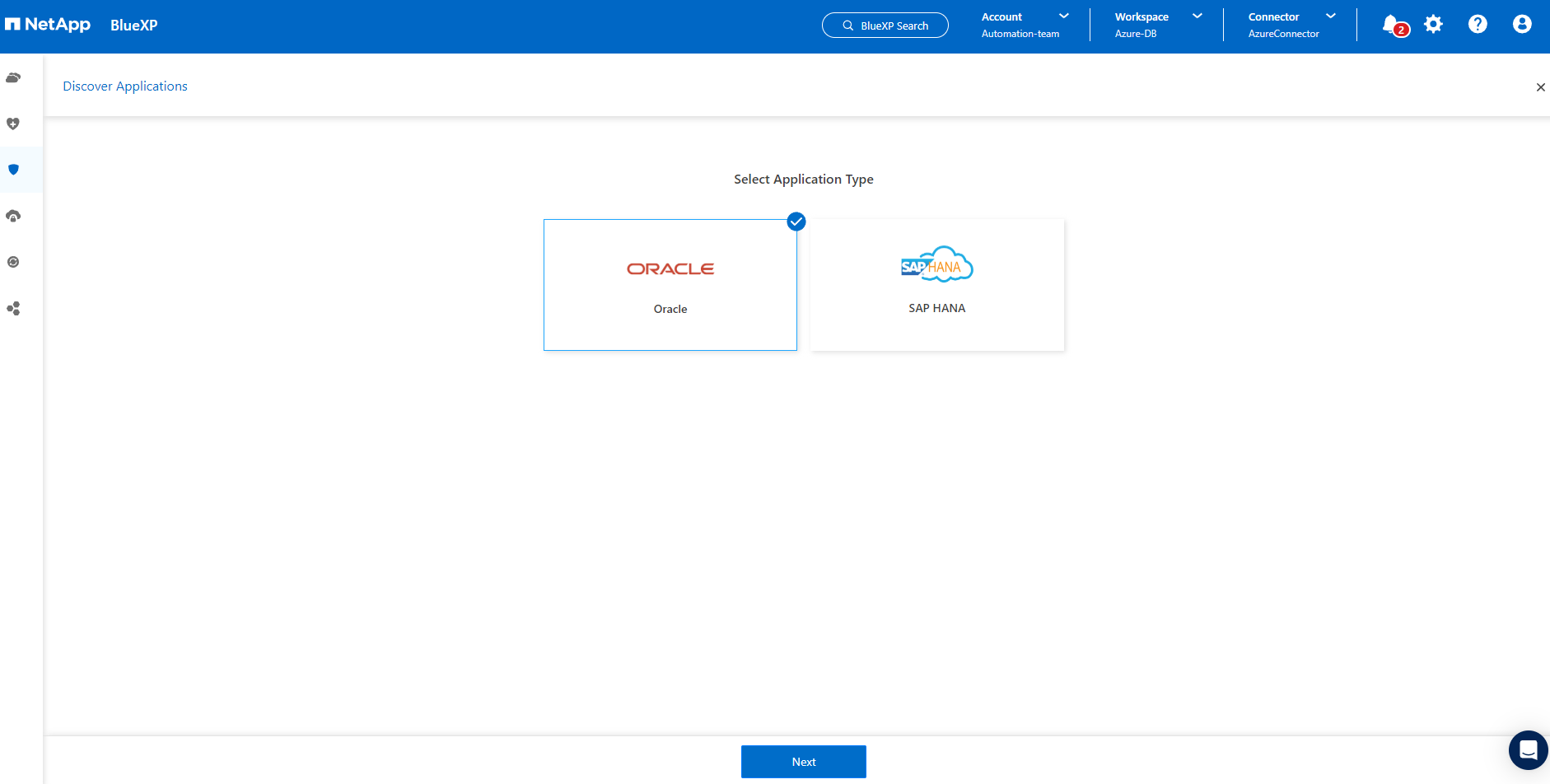The height and width of the screenshot is (784, 1550).
Task: Choose the SAP HANA application type
Action: (936, 285)
